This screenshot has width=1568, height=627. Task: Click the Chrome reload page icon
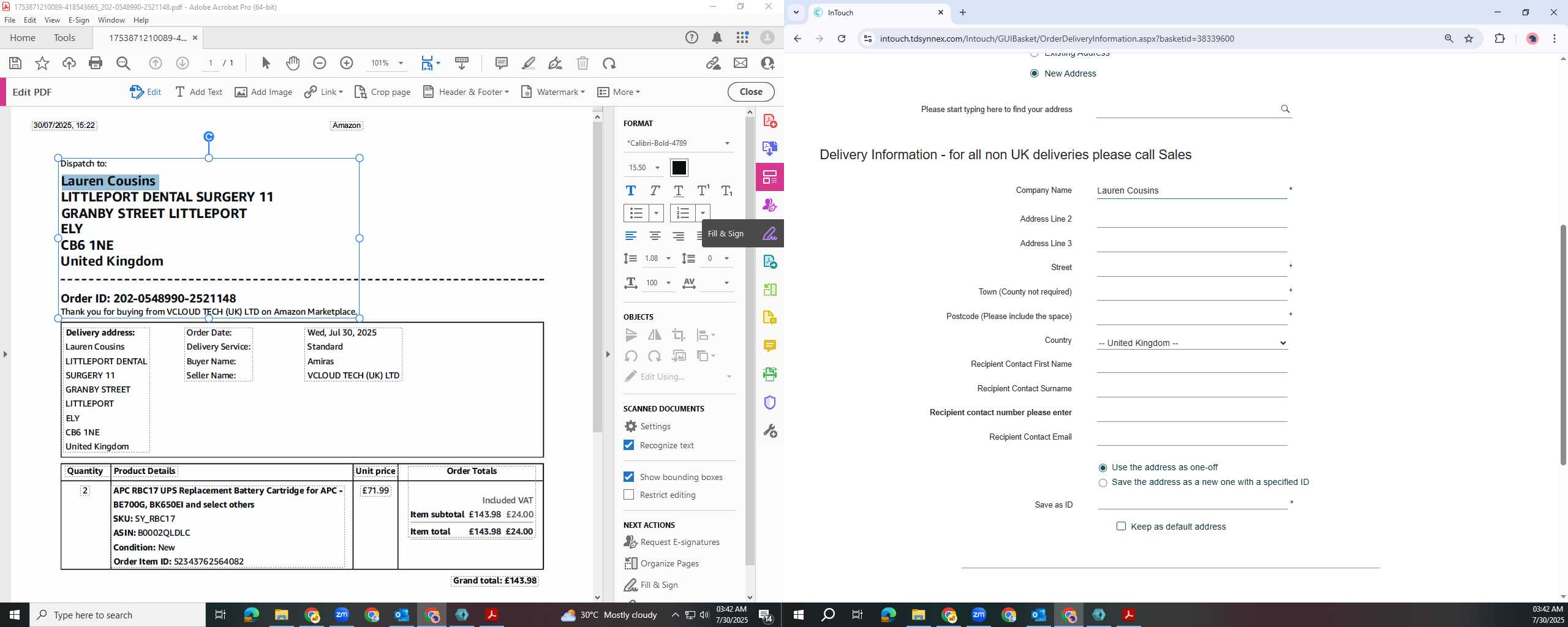point(842,39)
